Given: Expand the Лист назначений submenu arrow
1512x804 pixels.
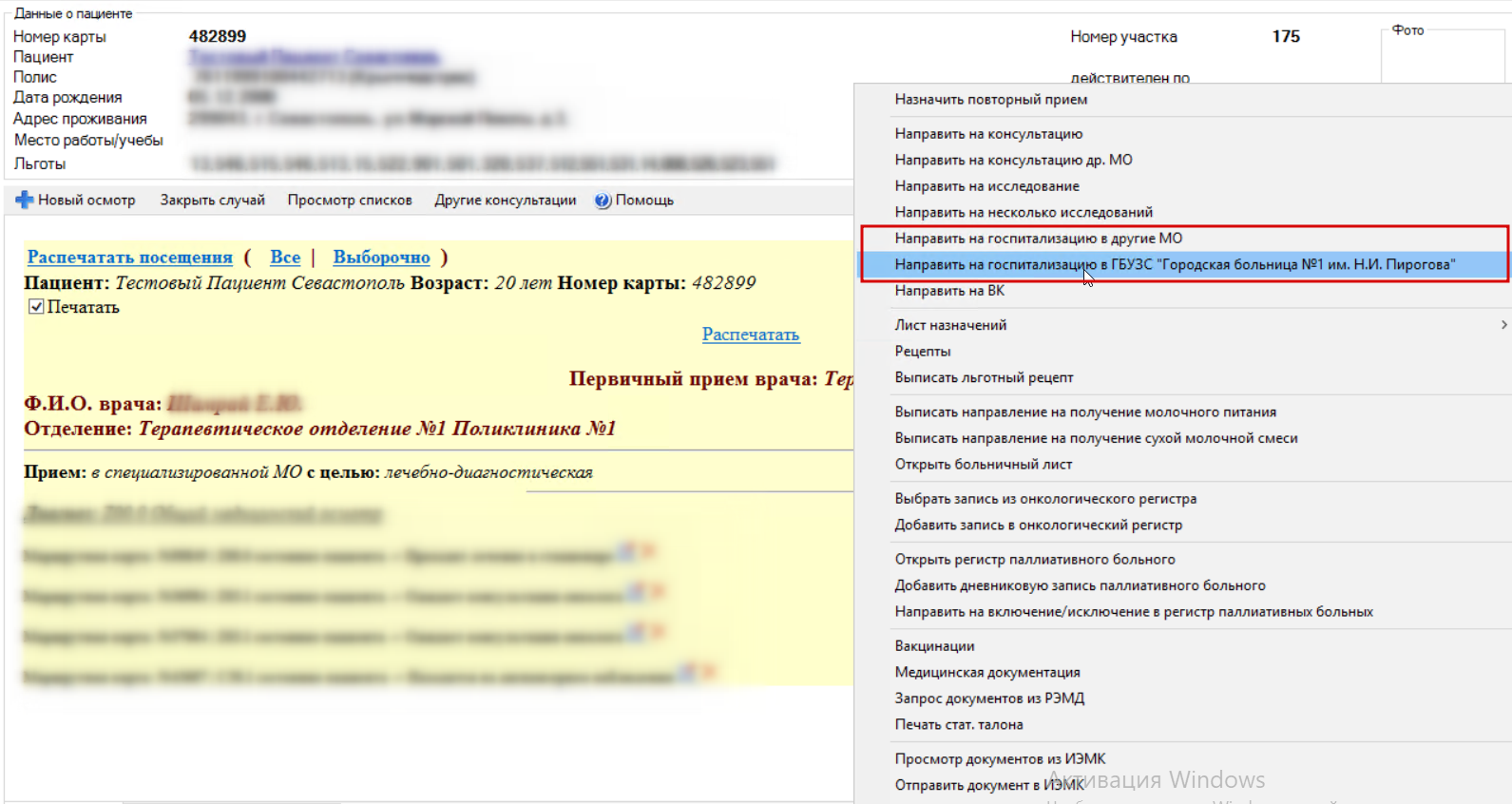Looking at the screenshot, I should click(x=1503, y=325).
